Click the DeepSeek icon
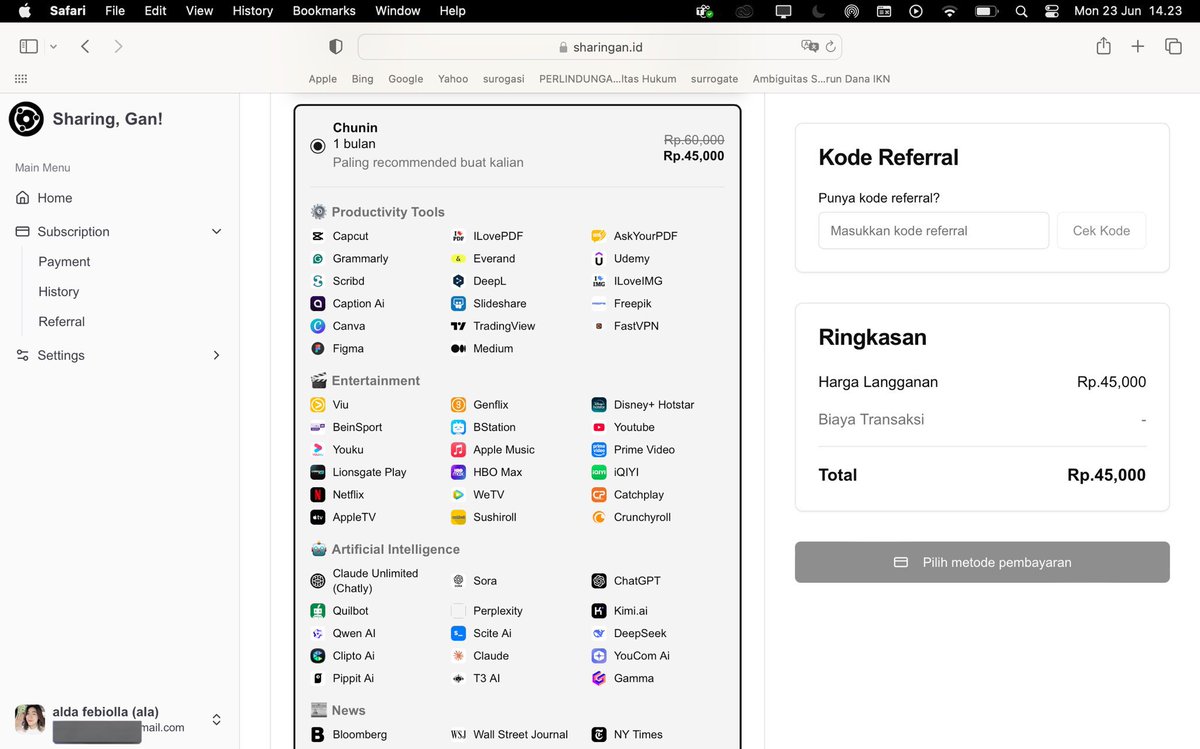The image size is (1200, 749). pos(598,633)
